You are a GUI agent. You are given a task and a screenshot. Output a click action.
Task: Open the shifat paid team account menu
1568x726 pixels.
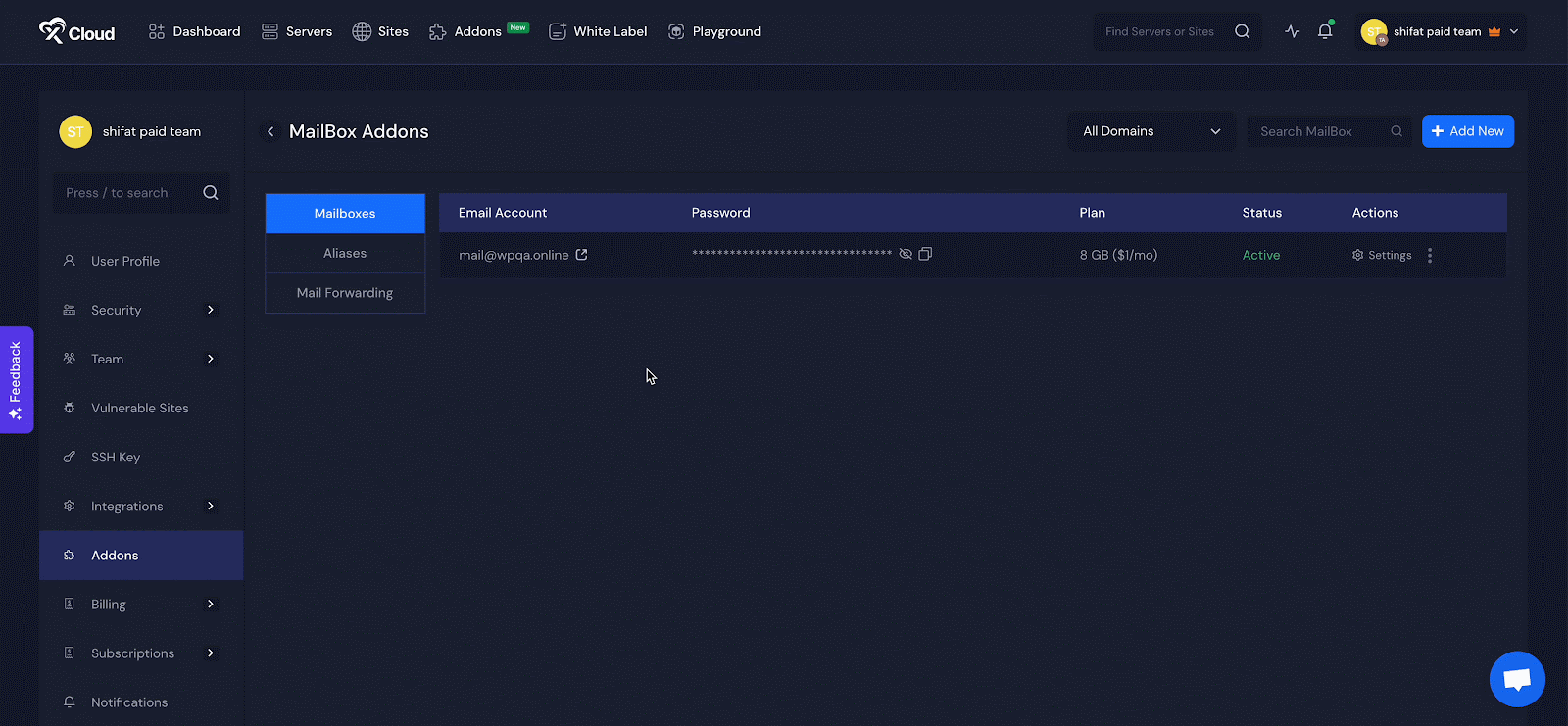click(1440, 31)
